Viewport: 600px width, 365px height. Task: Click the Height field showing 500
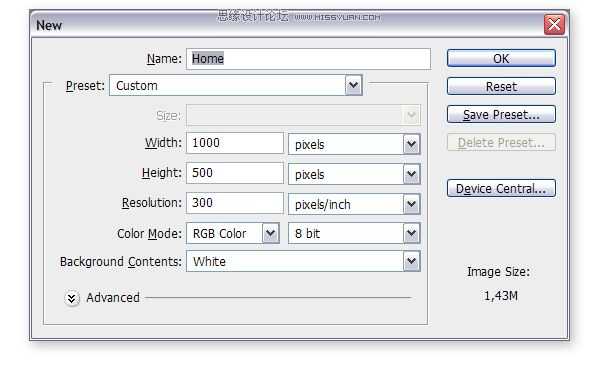[x=235, y=173]
